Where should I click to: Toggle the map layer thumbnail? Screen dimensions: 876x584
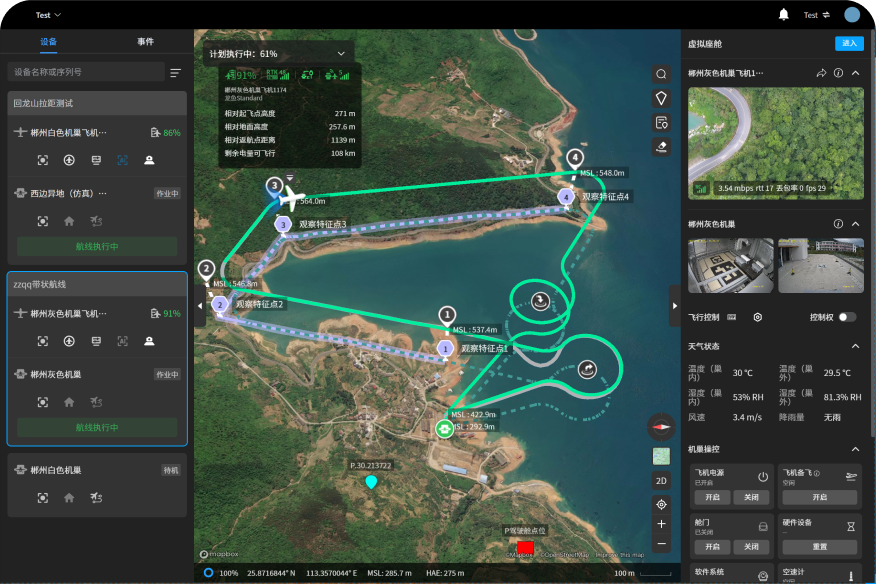pyautogui.click(x=661, y=456)
